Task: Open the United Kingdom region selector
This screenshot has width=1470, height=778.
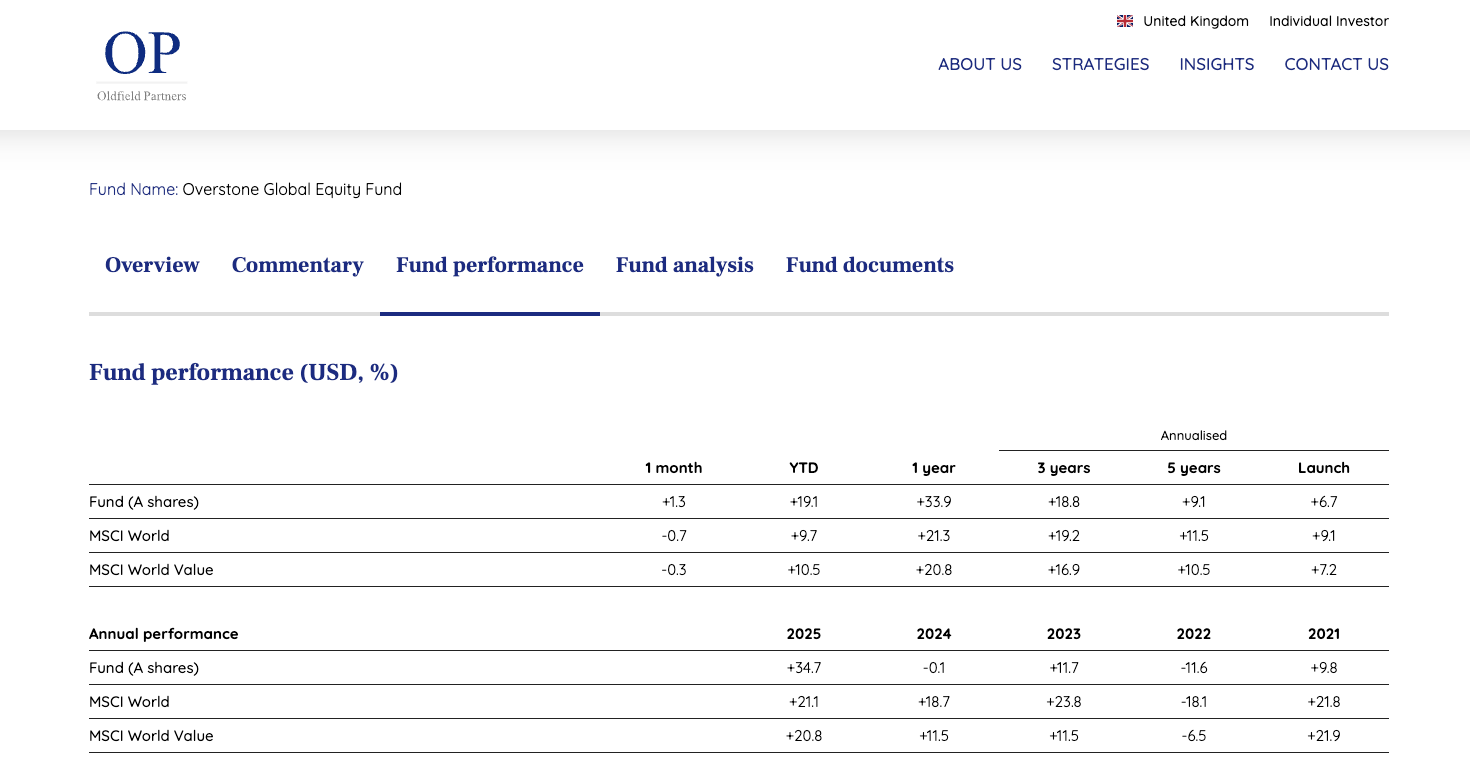Action: (x=1196, y=21)
